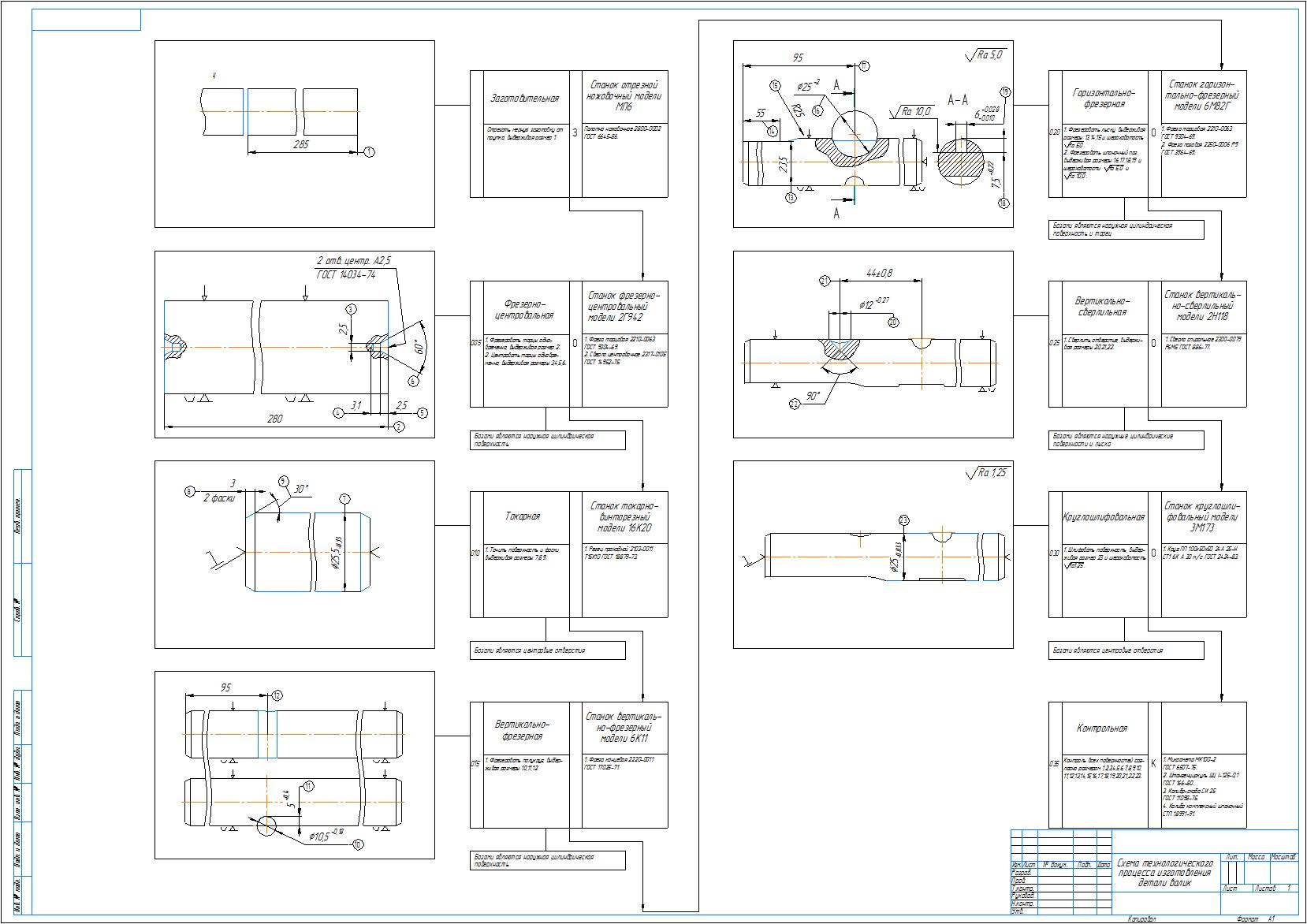Click the 280 overall length dimension
Viewport: 1307px width, 924px height.
point(274,419)
